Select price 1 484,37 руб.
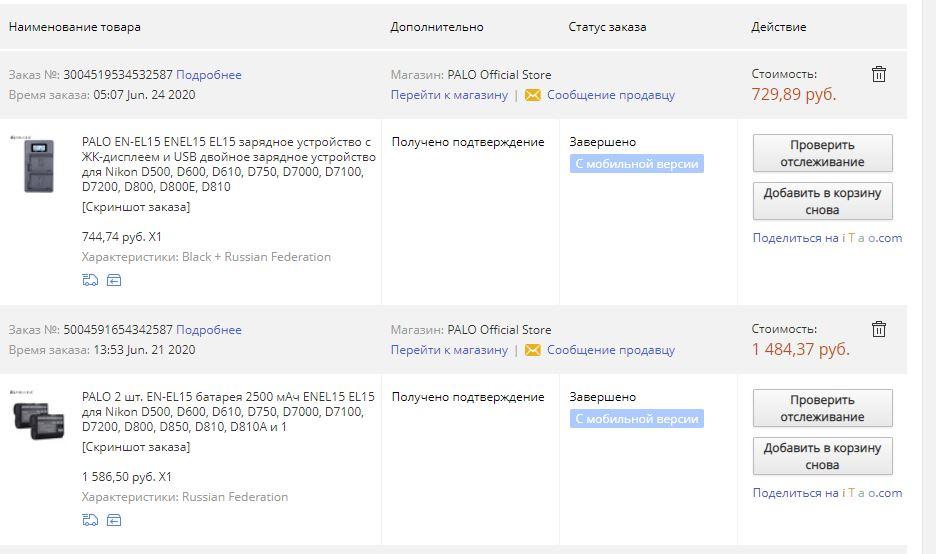 click(800, 349)
